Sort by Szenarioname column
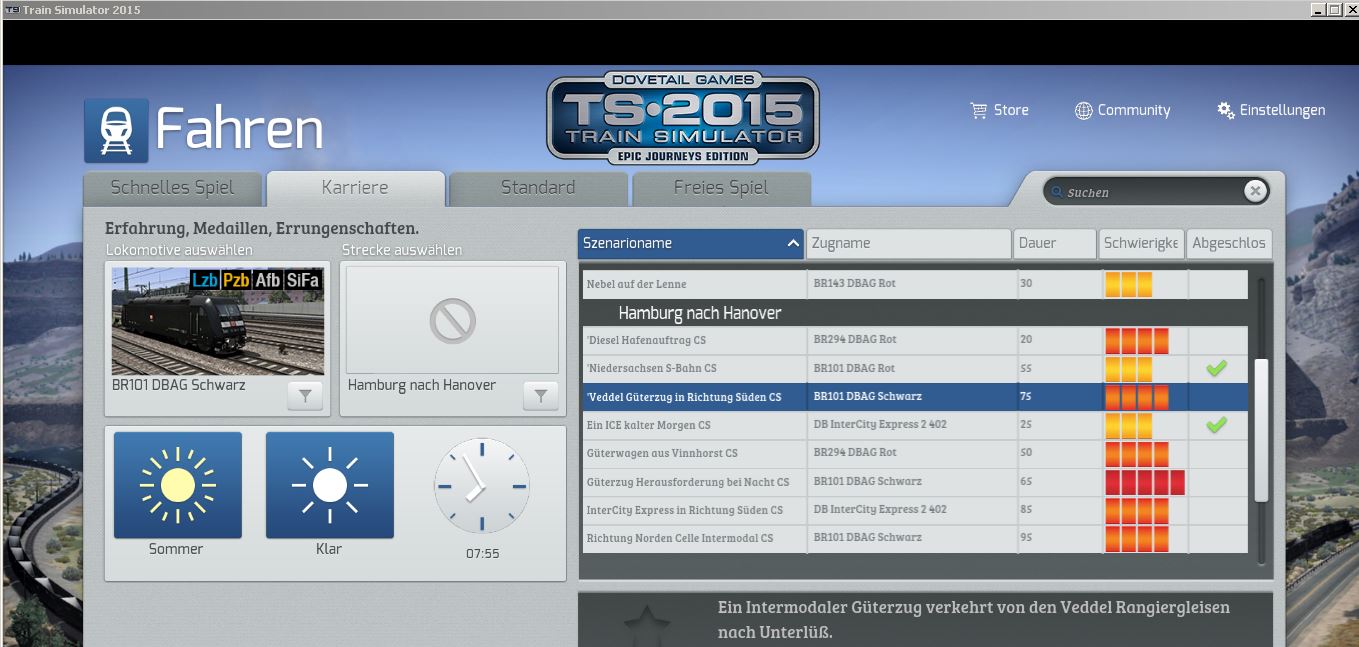Image resolution: width=1359 pixels, height=647 pixels. pos(691,243)
